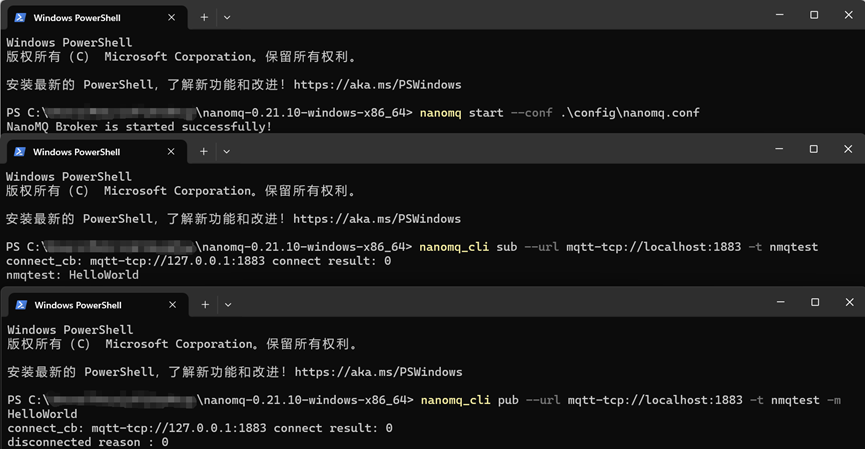Expand the profile dropdown in the nanomq start window
The width and height of the screenshot is (865, 449).
[227, 17]
